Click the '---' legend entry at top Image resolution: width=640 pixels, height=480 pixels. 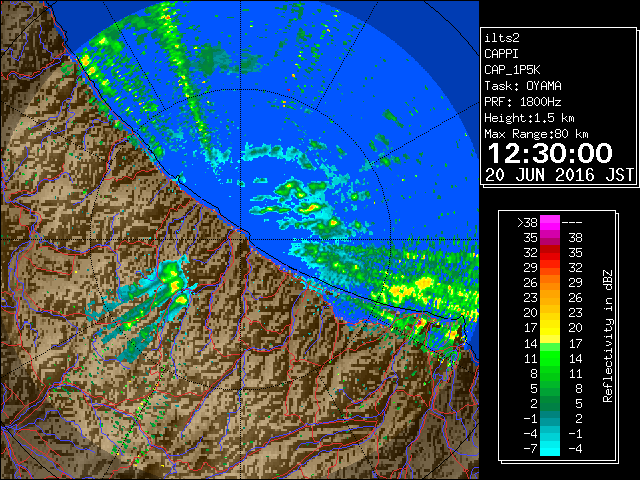pyautogui.click(x=572, y=223)
